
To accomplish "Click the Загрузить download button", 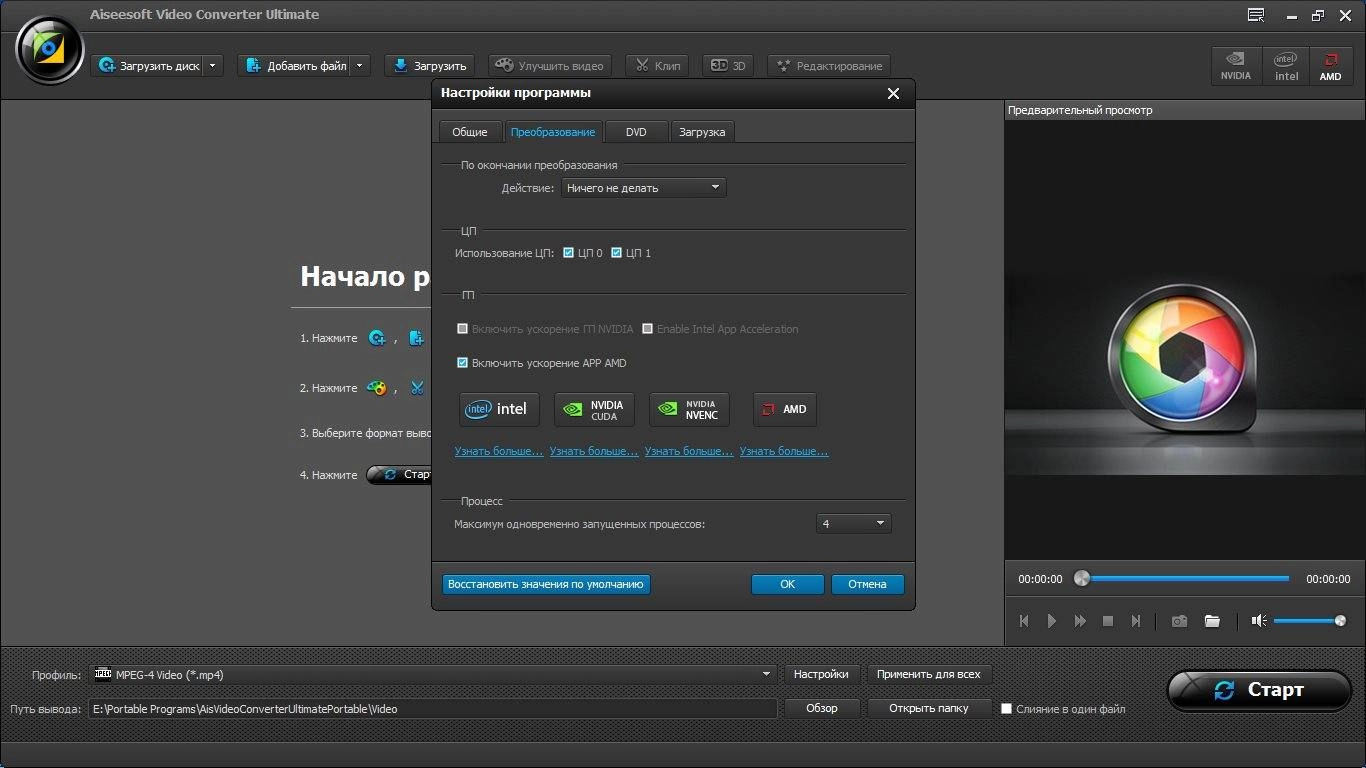I will pos(429,66).
